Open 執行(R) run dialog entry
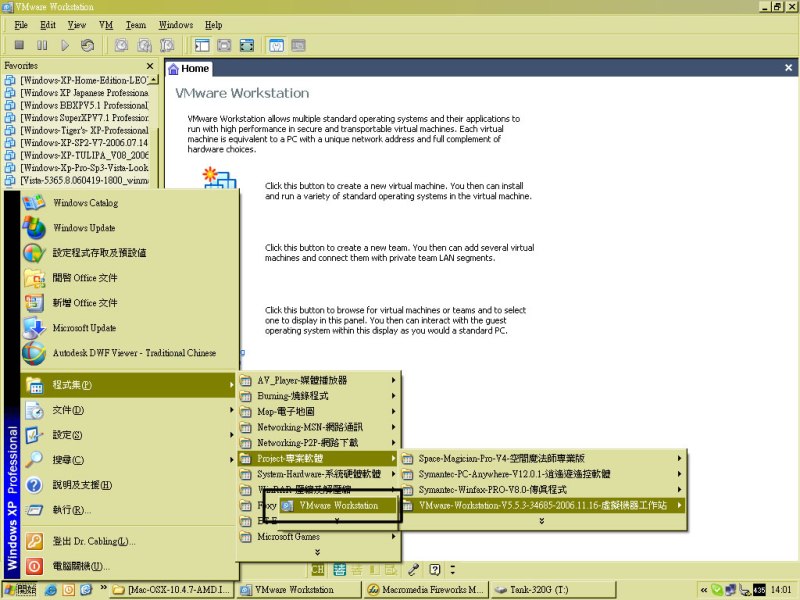The height and width of the screenshot is (600, 800). click(x=130, y=510)
